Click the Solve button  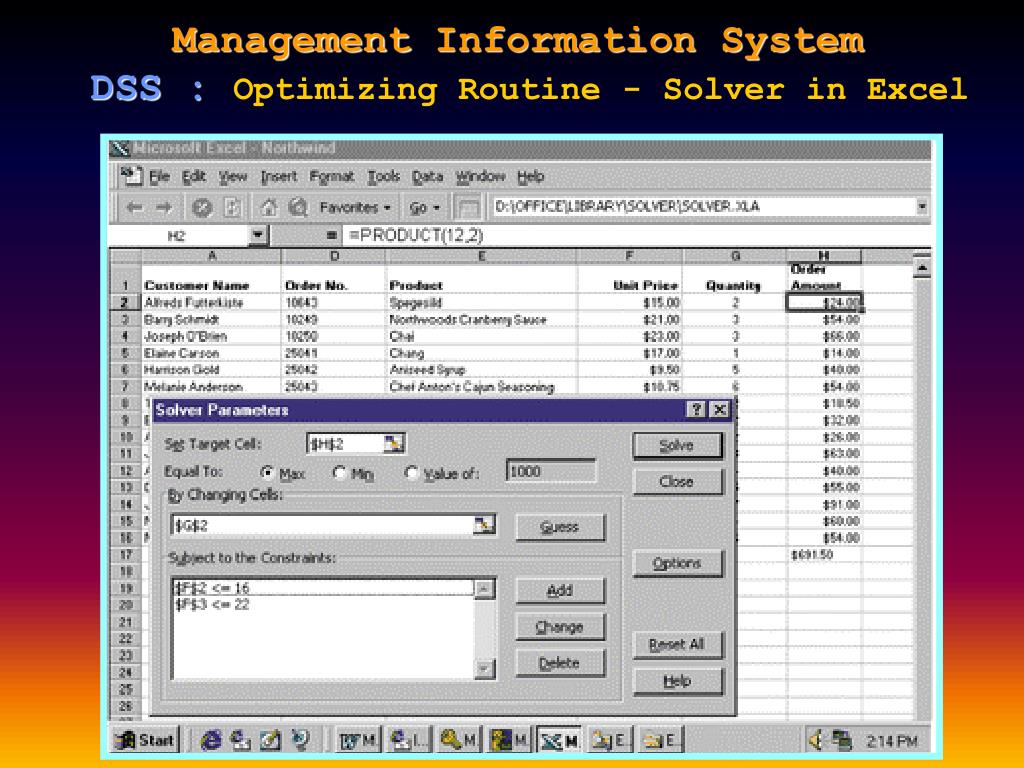677,446
